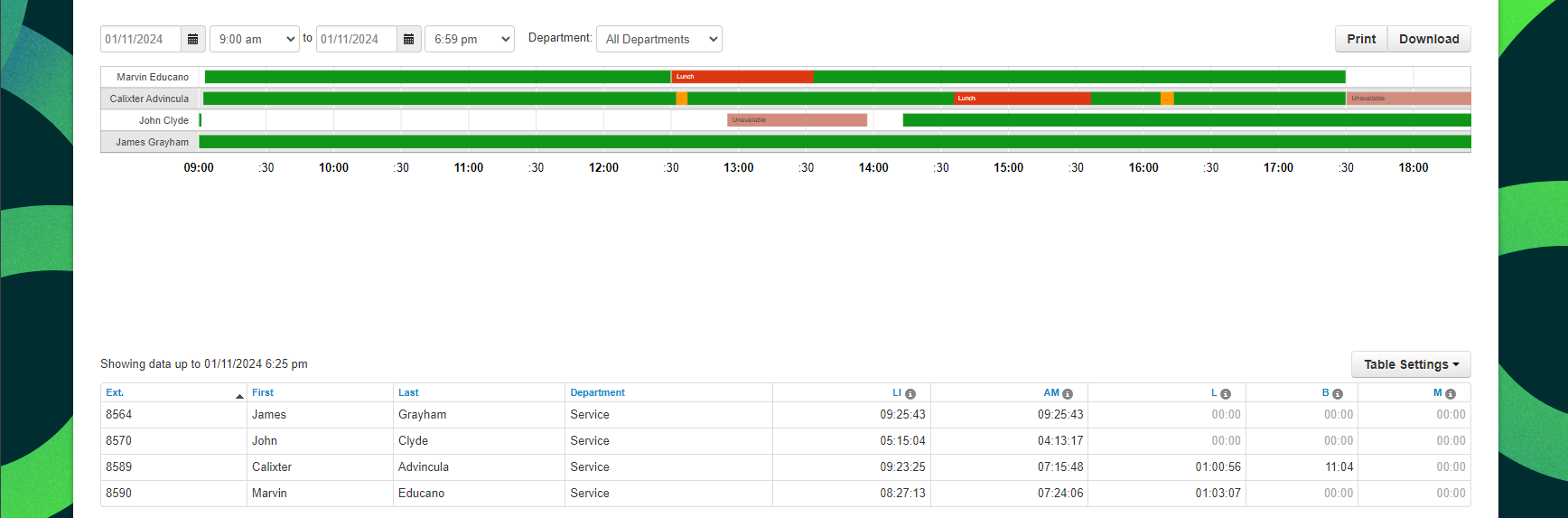Viewport: 1568px width, 518px height.
Task: Click Calixter Advincula's red Lunch segment
Action: (x=1022, y=99)
